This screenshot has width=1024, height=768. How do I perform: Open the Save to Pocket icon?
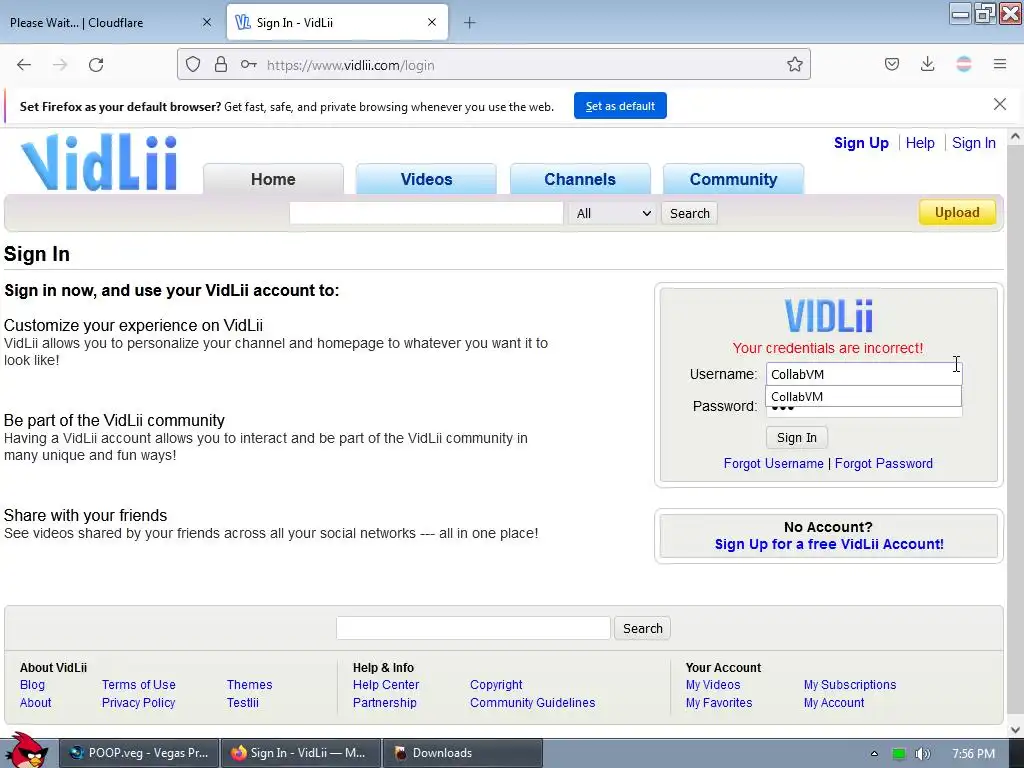point(891,64)
